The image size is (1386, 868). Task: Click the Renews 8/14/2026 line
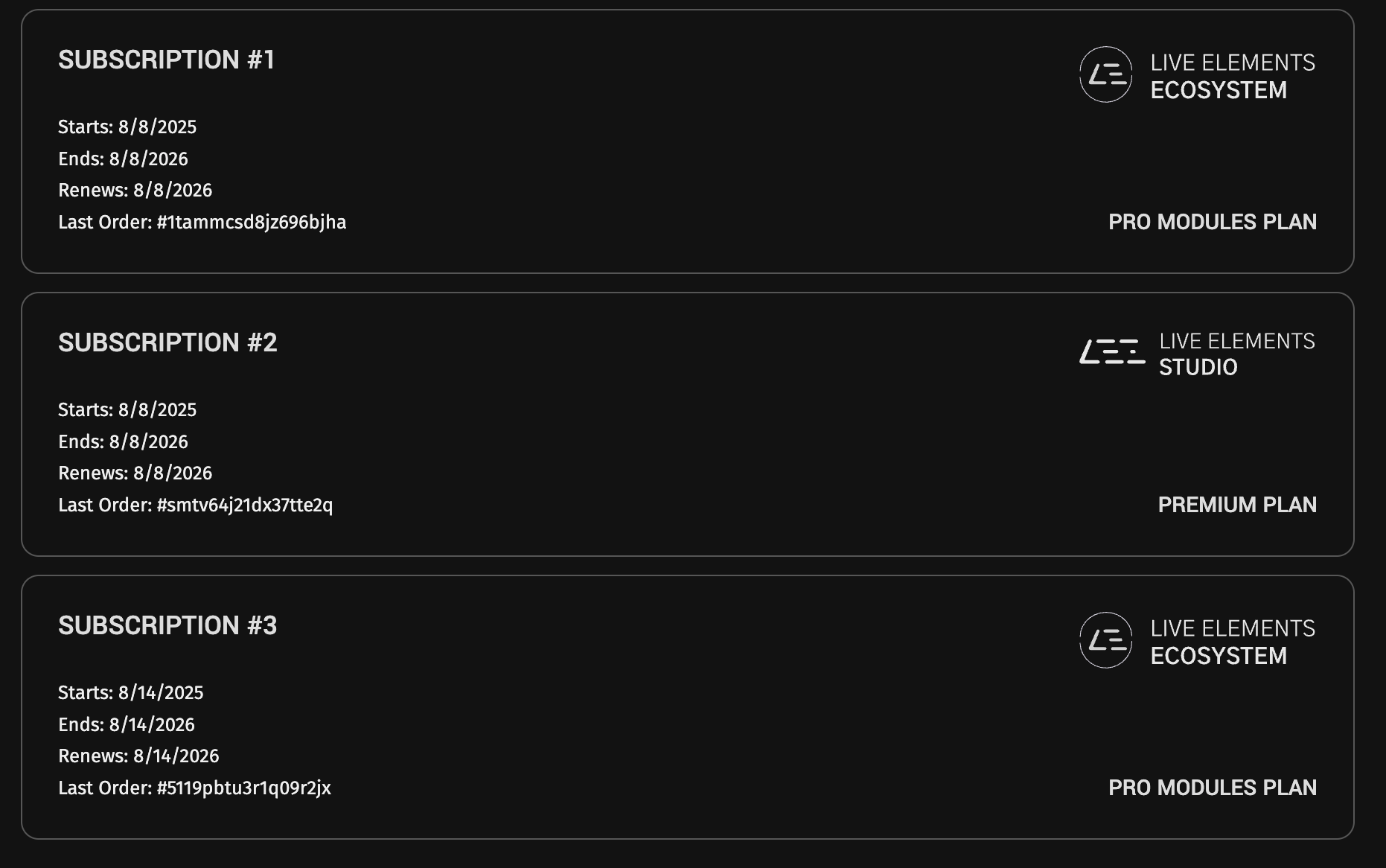pyautogui.click(x=138, y=756)
